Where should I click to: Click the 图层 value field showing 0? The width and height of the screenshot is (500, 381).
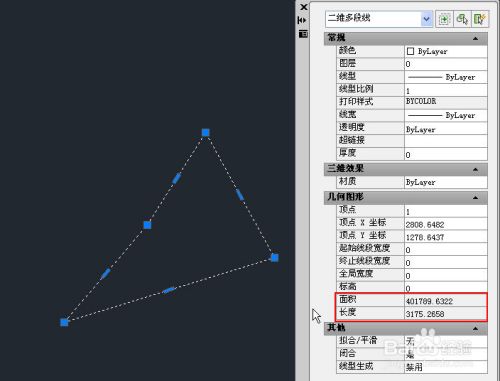[446, 64]
